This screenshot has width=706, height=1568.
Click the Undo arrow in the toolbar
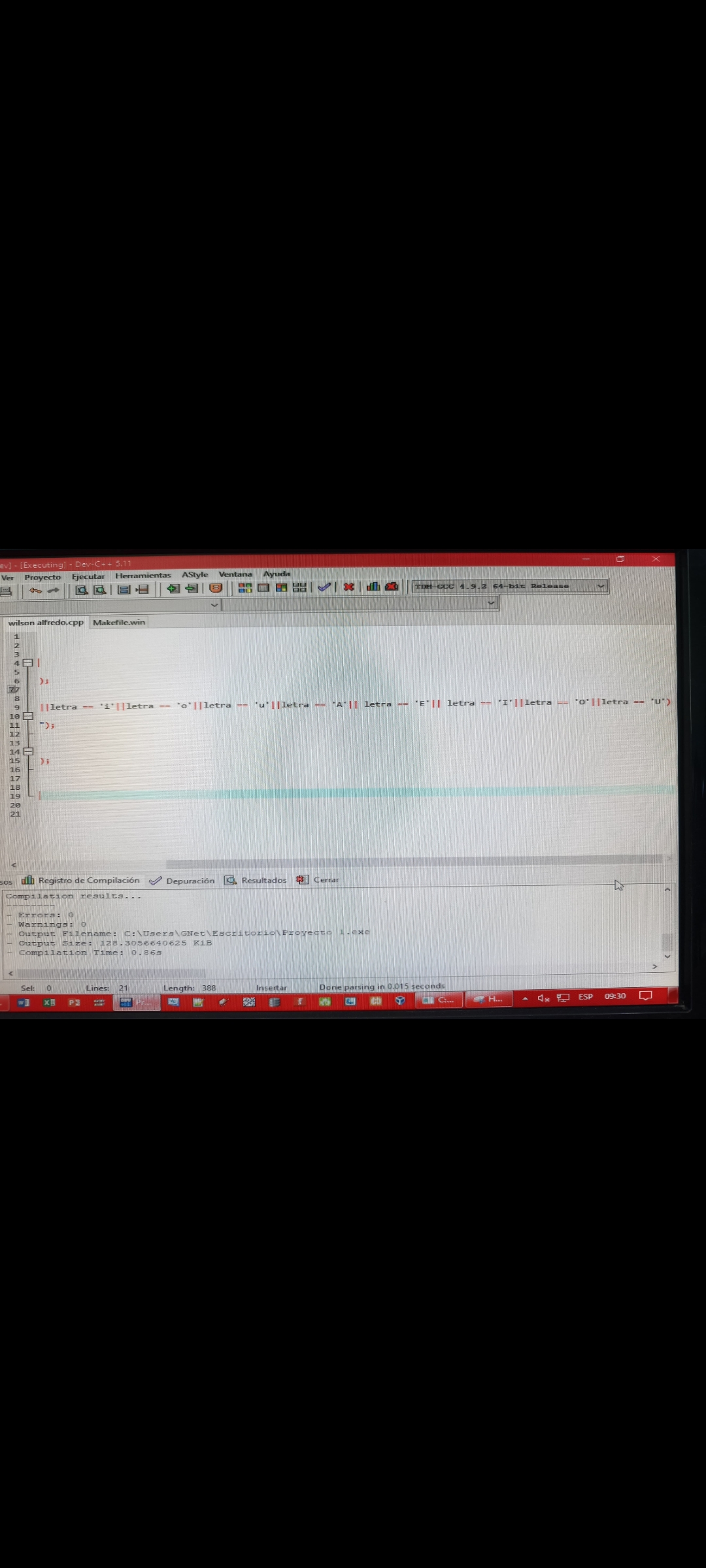(x=35, y=591)
